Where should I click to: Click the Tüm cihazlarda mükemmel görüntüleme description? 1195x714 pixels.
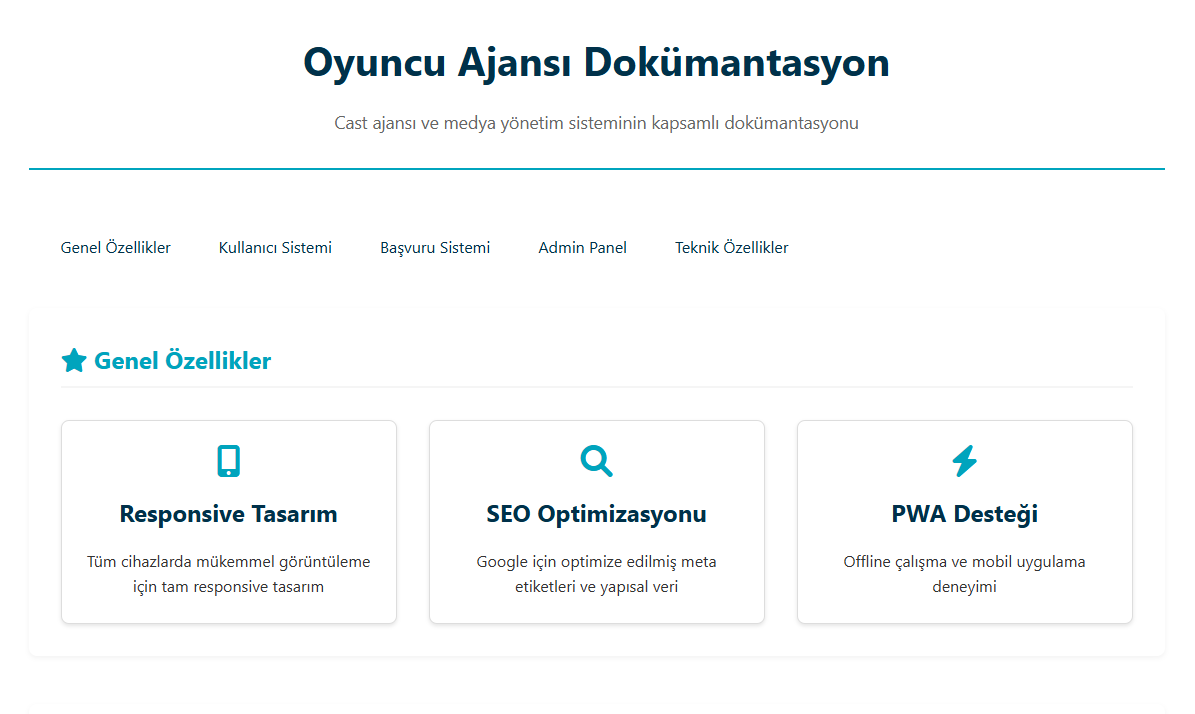pos(228,574)
